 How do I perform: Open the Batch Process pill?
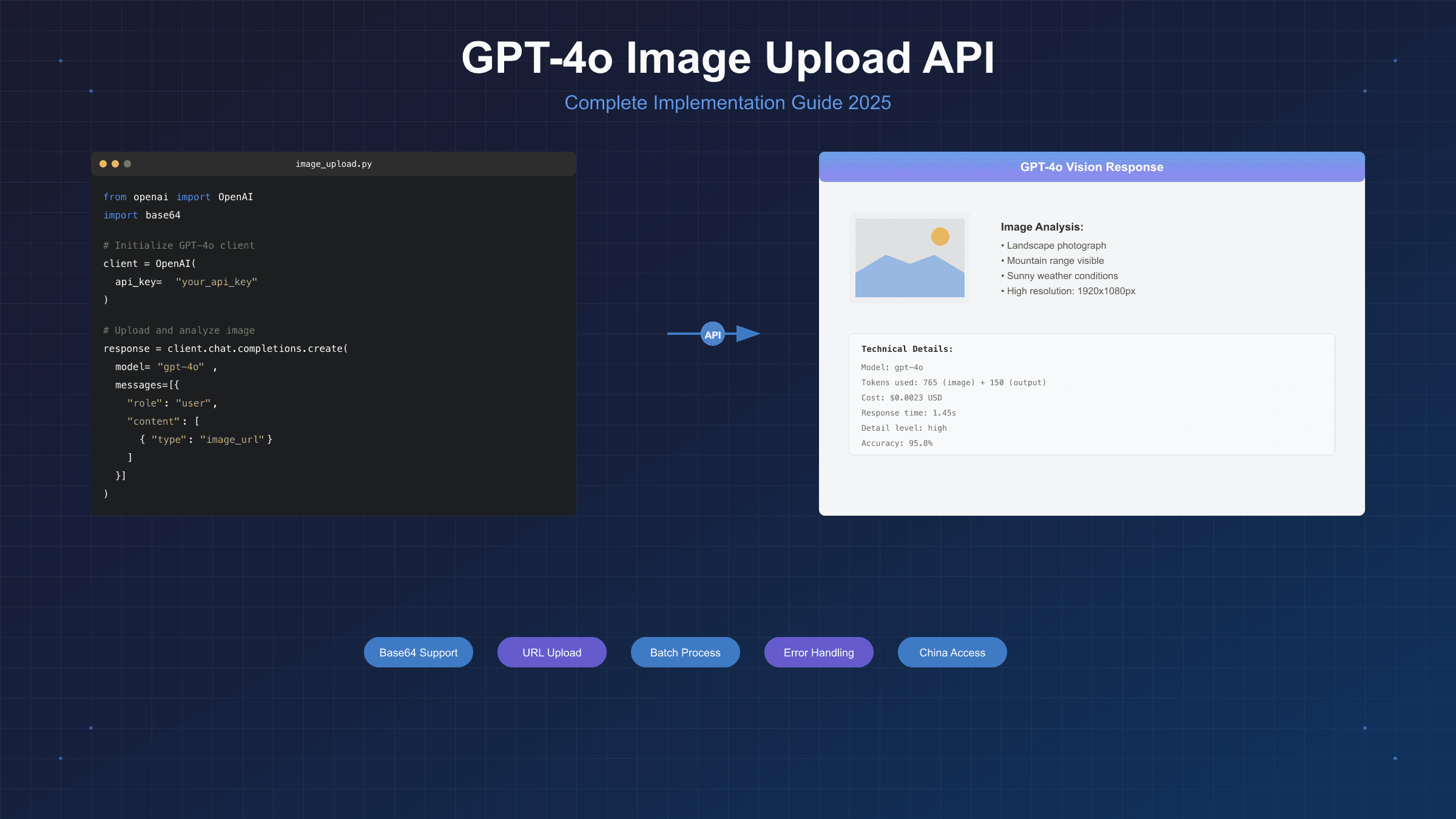coord(686,652)
